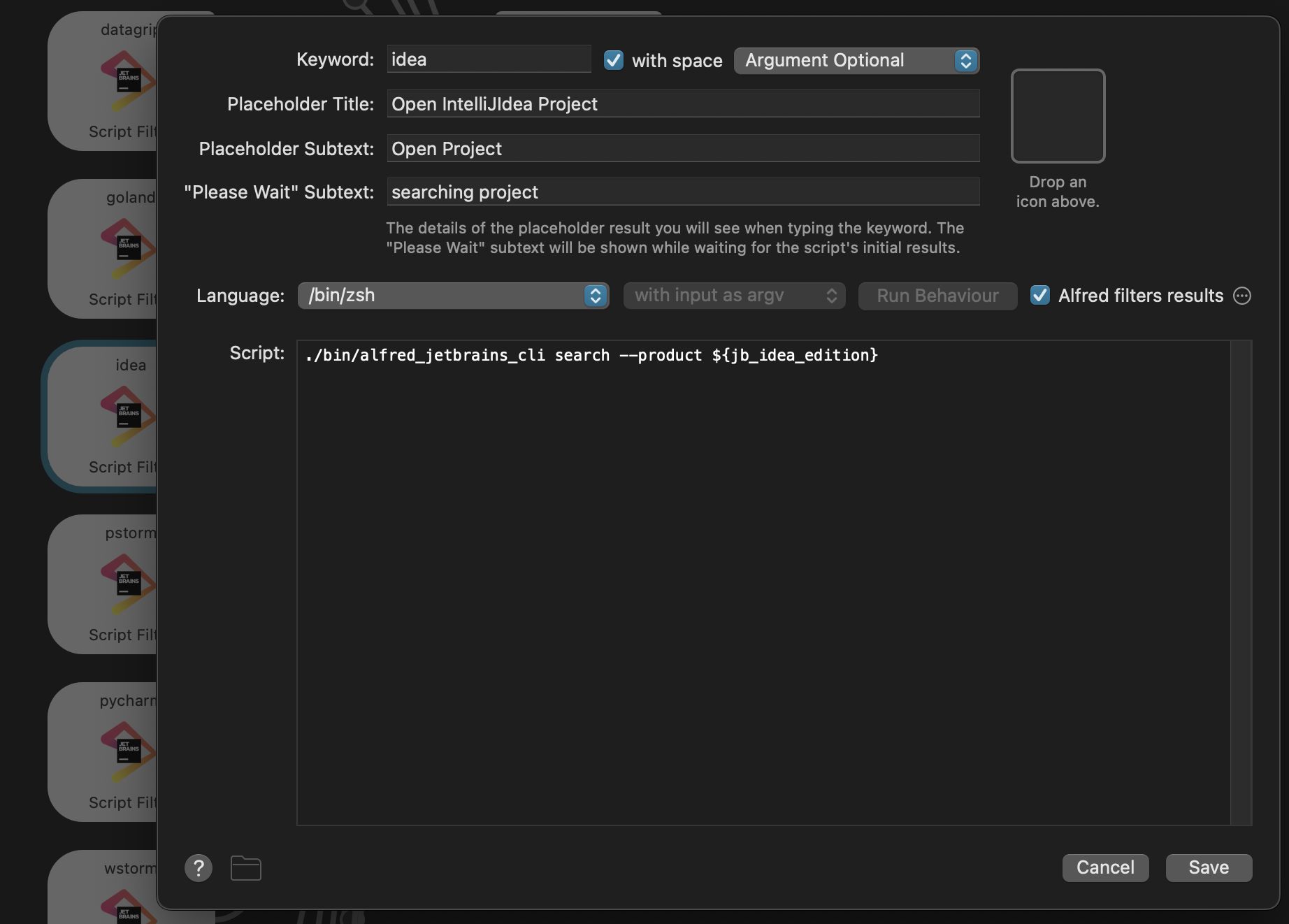
Task: Click into the Please Wait Subtext field
Action: 683,192
